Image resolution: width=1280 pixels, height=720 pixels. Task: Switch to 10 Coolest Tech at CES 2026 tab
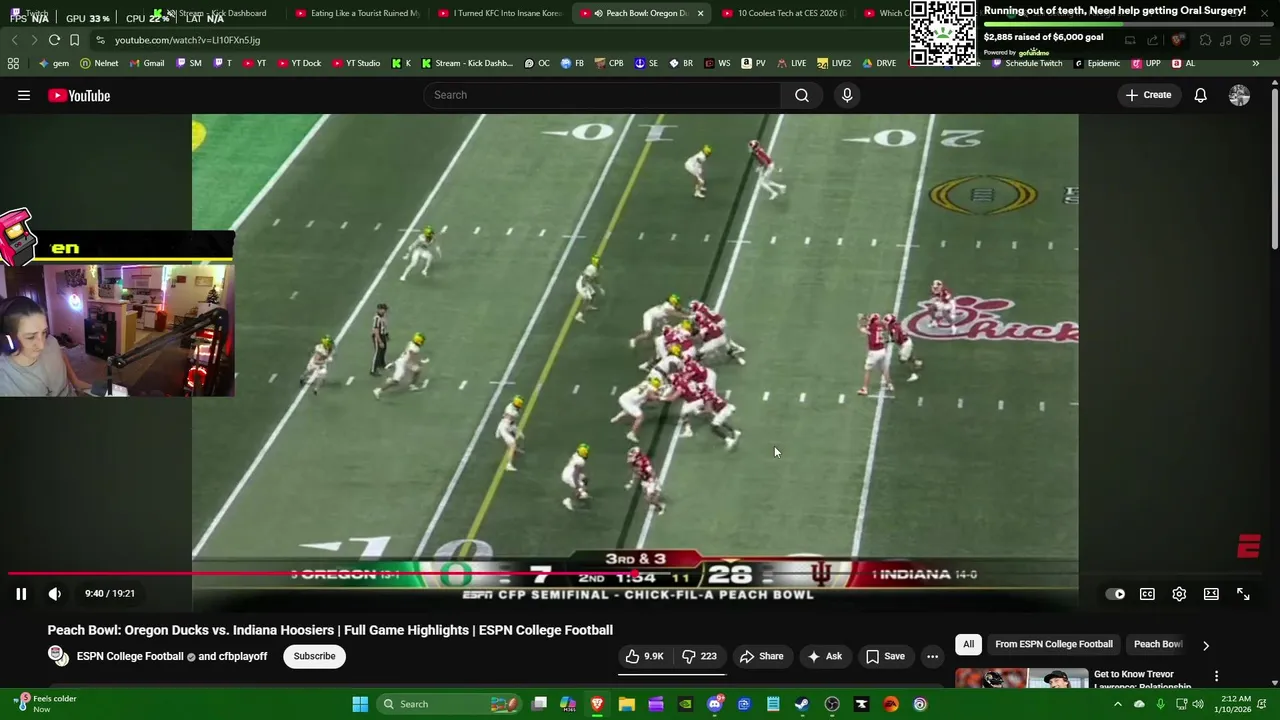[784, 13]
